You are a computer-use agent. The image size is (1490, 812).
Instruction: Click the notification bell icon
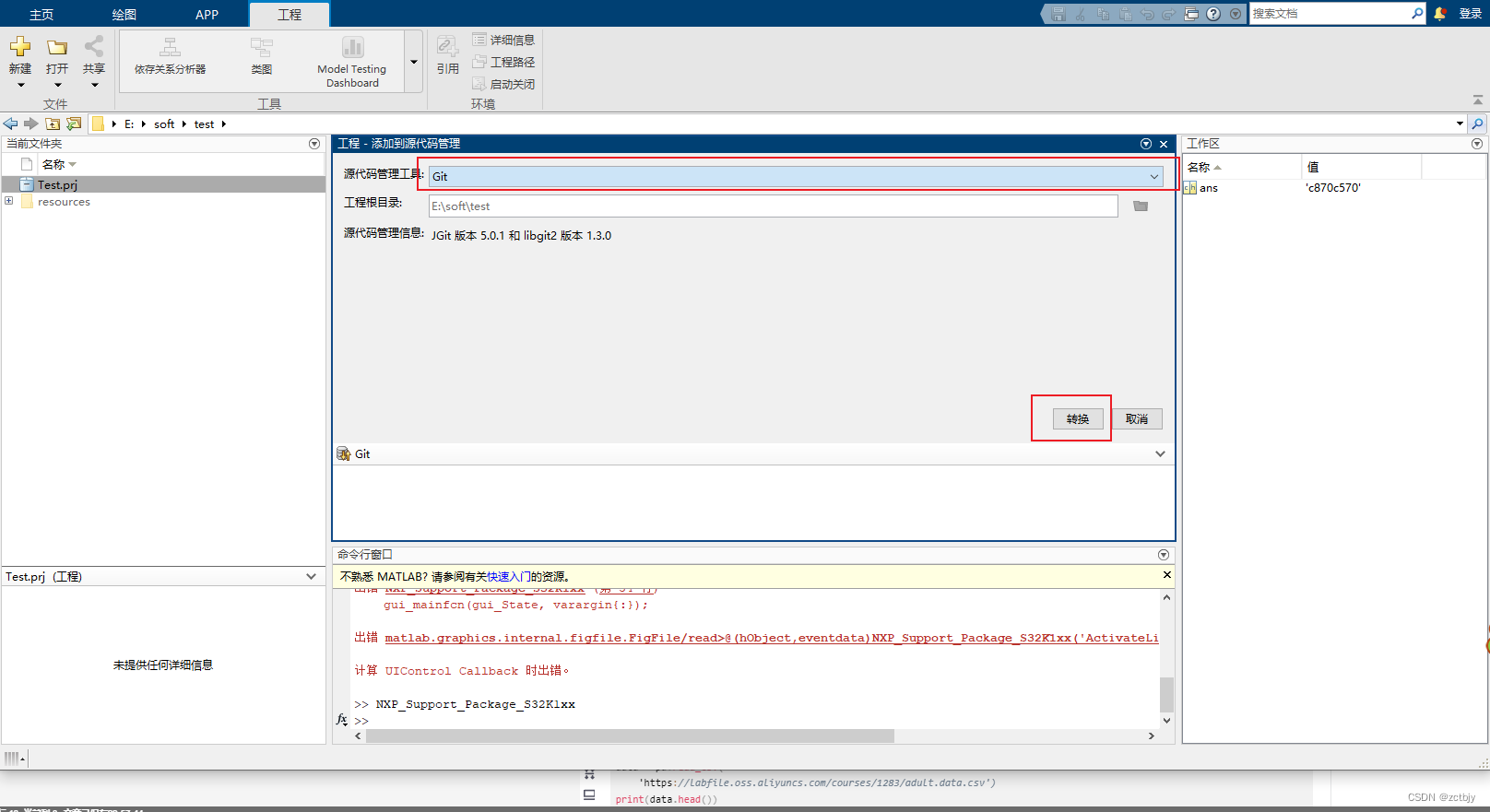click(1440, 13)
